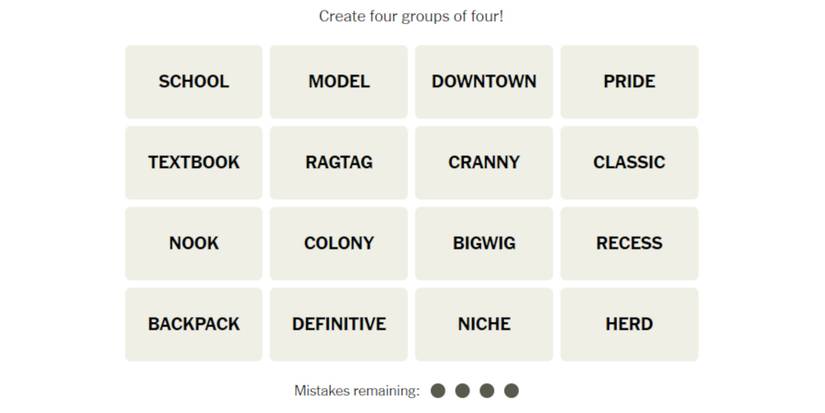Select the NOOK tile
825x413 pixels.
tap(193, 243)
